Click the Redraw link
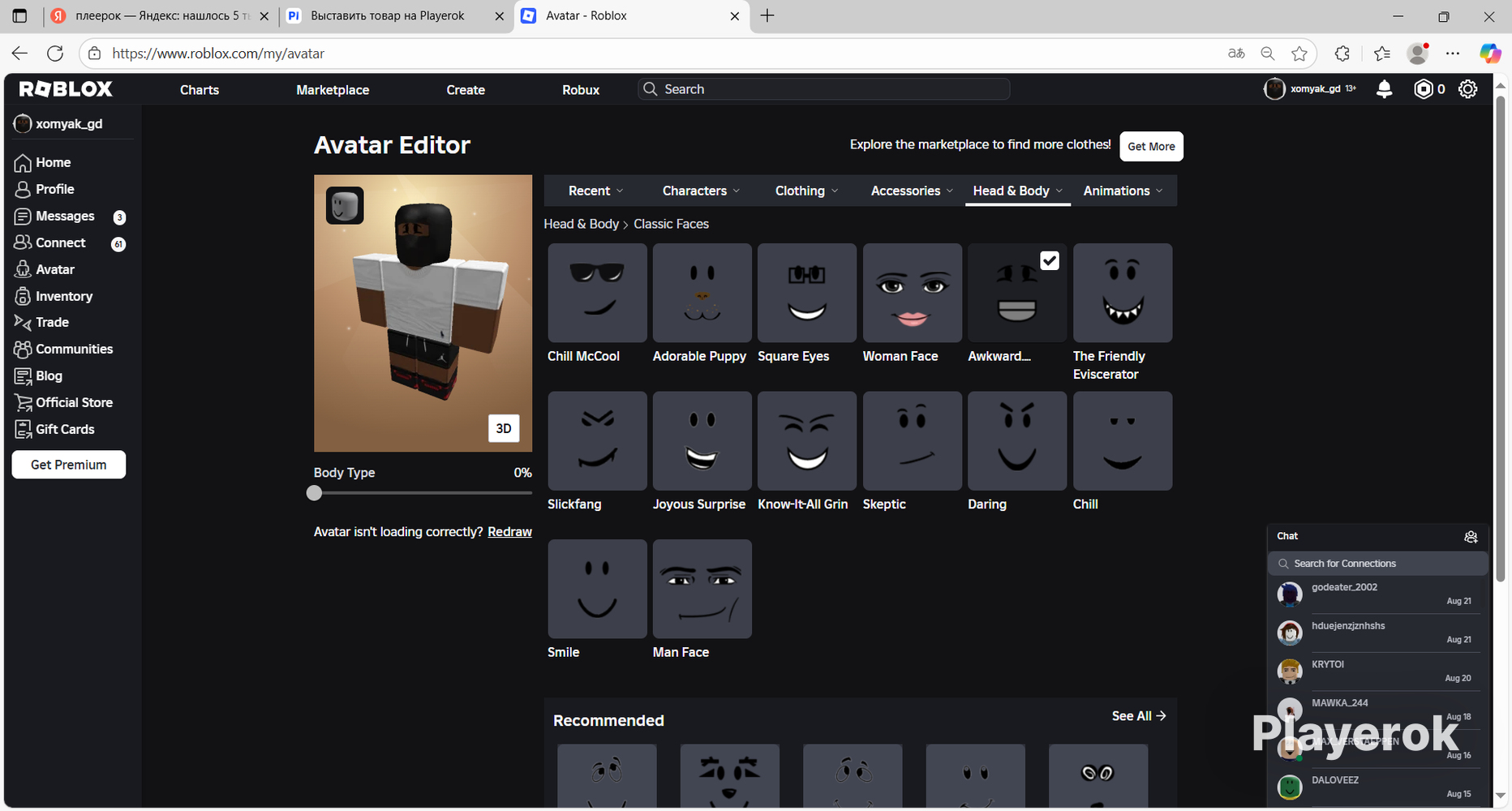Image resolution: width=1512 pixels, height=811 pixels. (509, 532)
